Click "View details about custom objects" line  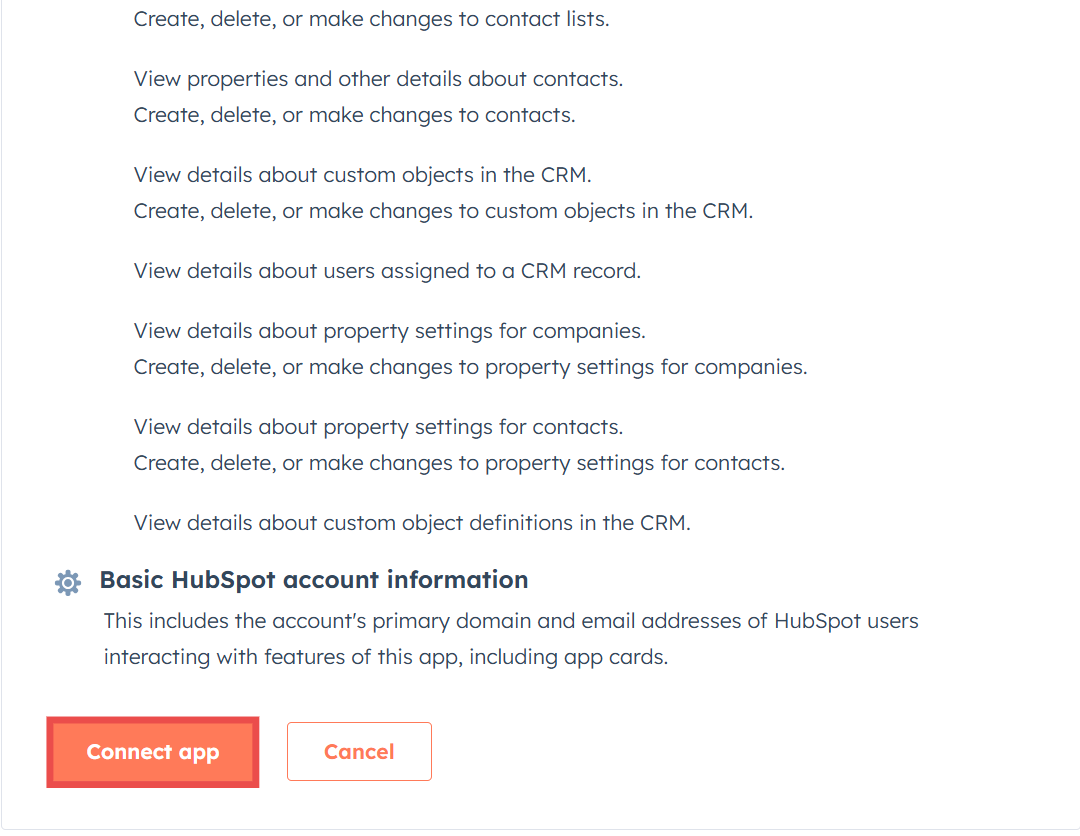(362, 175)
